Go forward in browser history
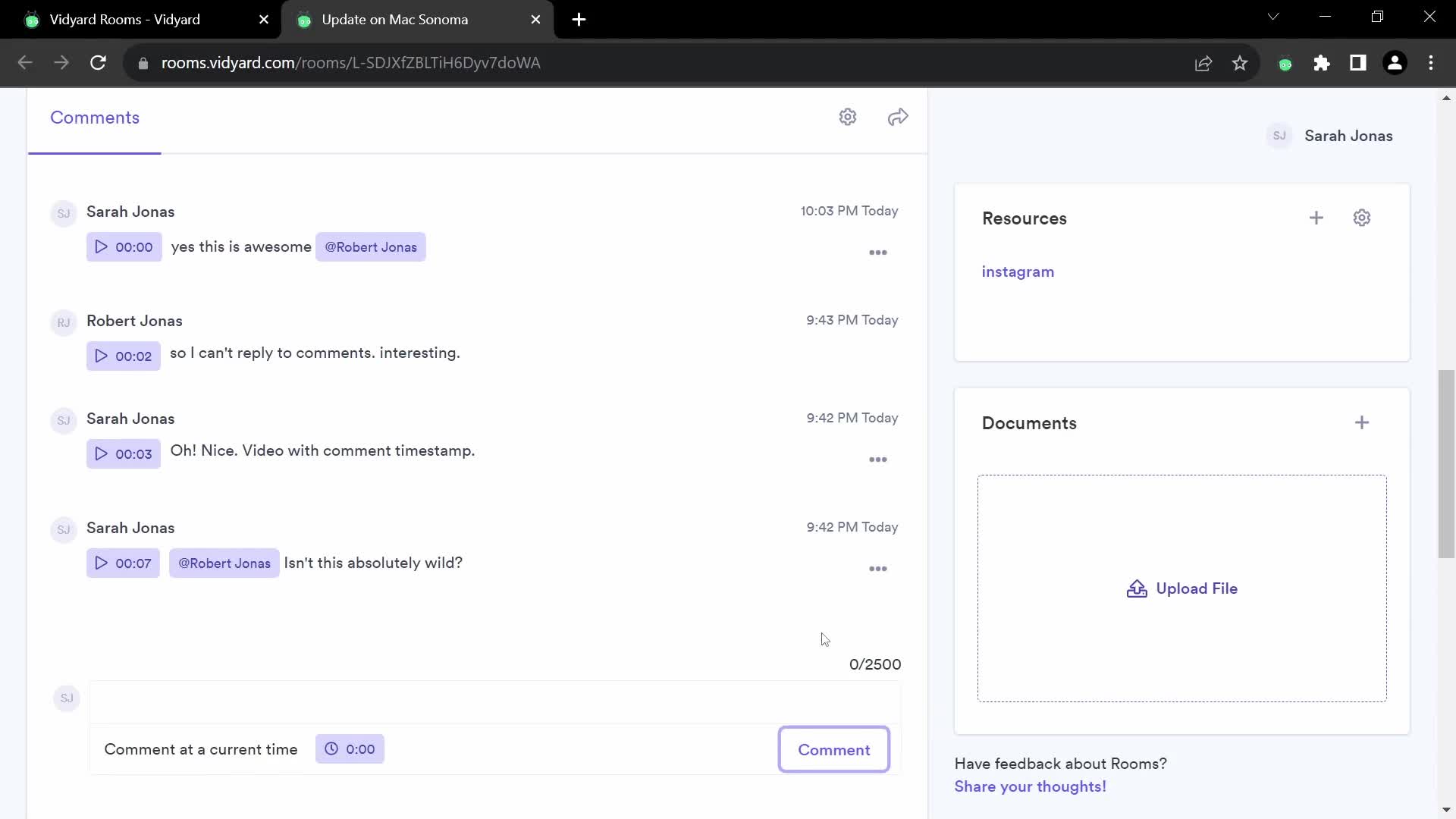The image size is (1456, 819). (x=61, y=63)
